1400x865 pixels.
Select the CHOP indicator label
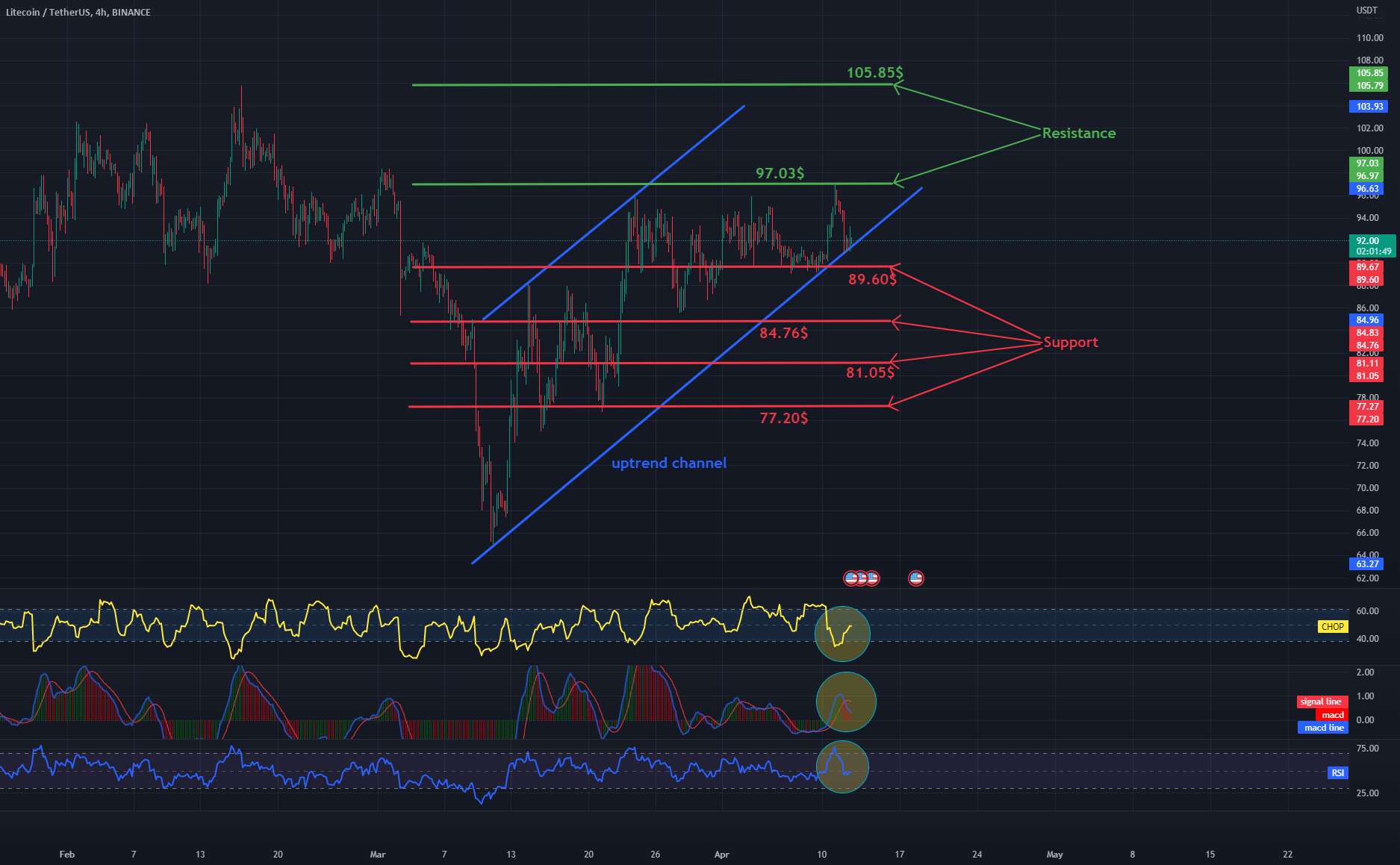click(1333, 627)
